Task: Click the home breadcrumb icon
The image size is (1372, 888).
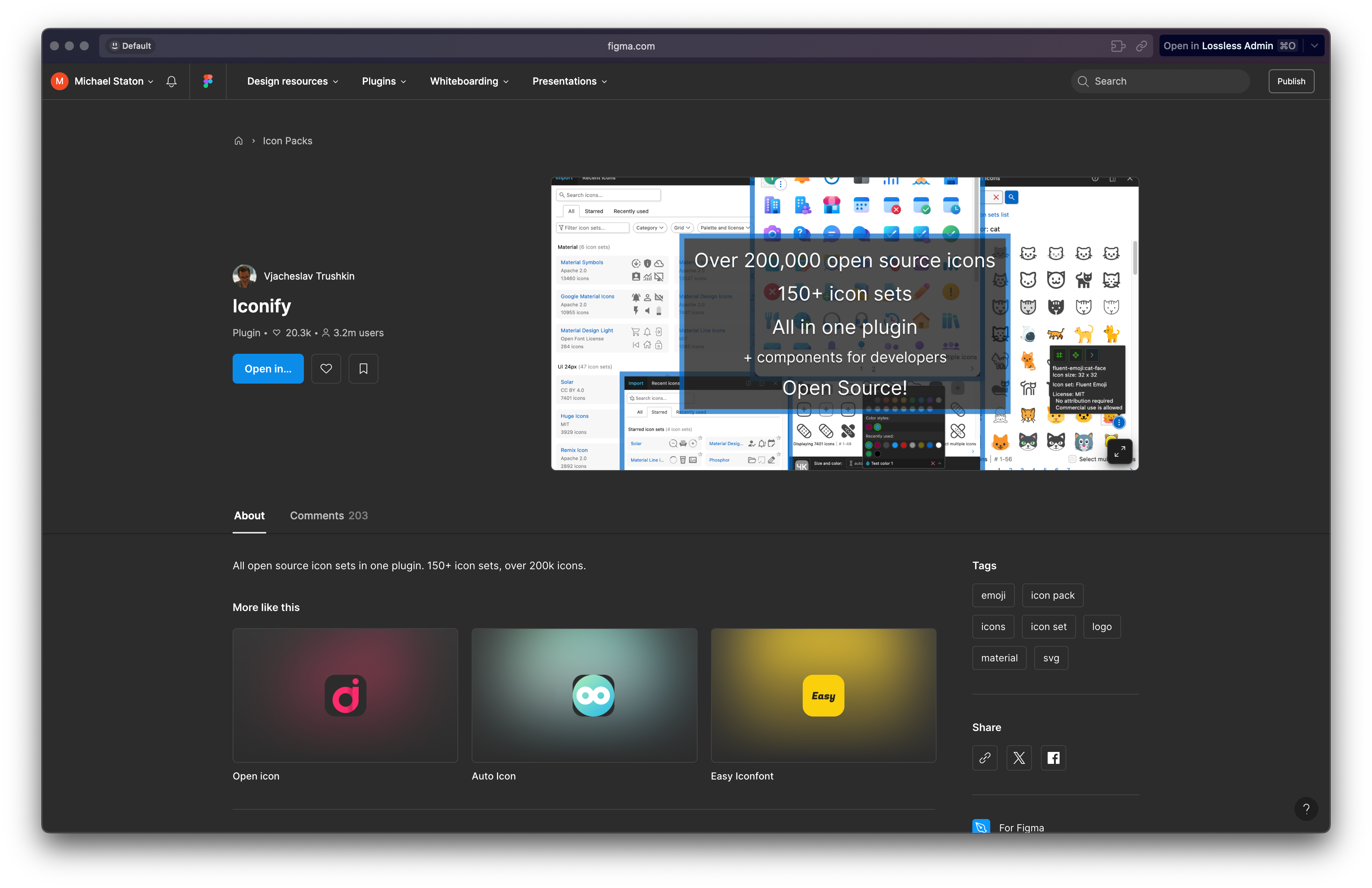Action: 239,141
